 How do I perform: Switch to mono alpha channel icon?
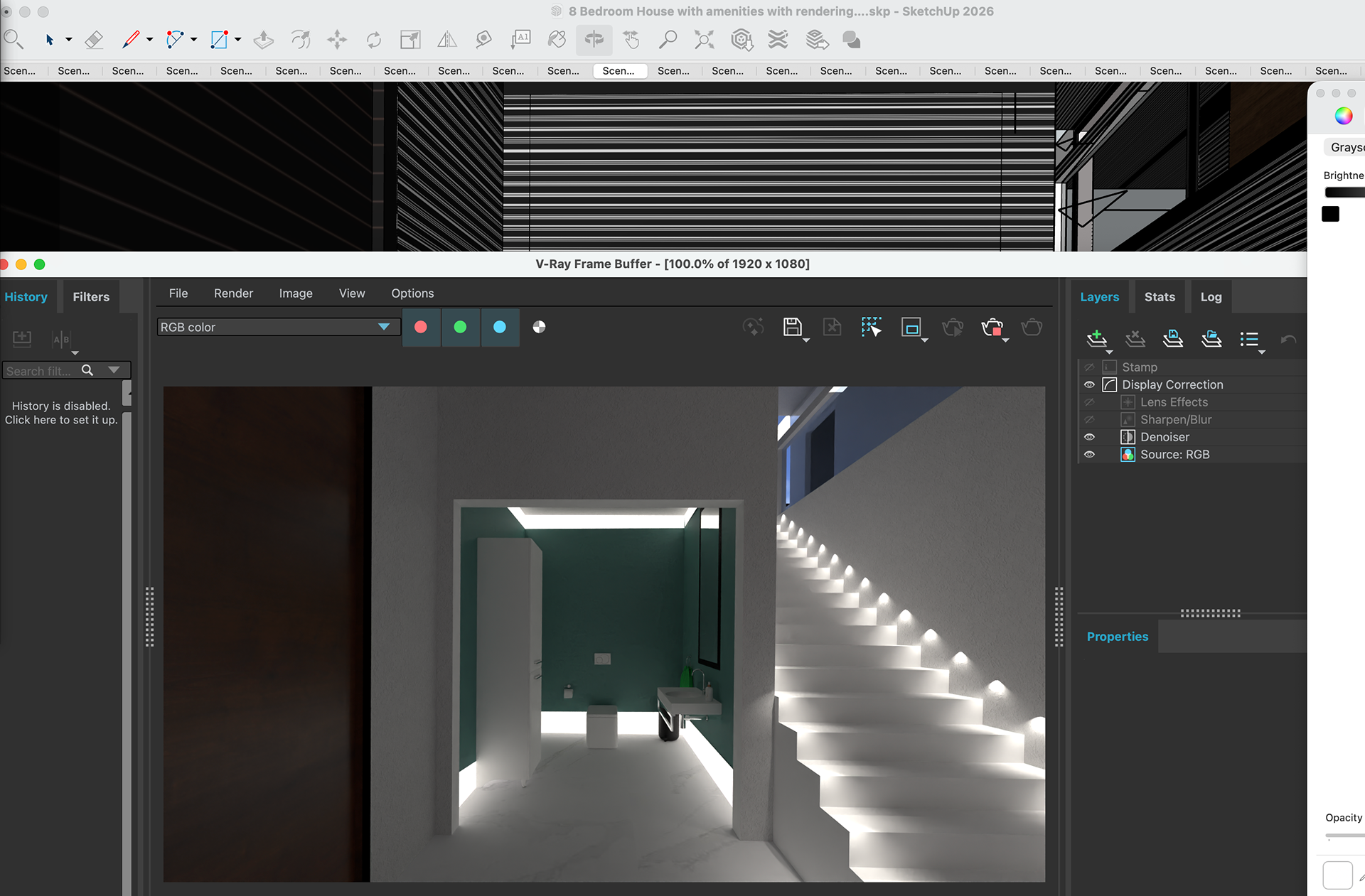click(539, 327)
